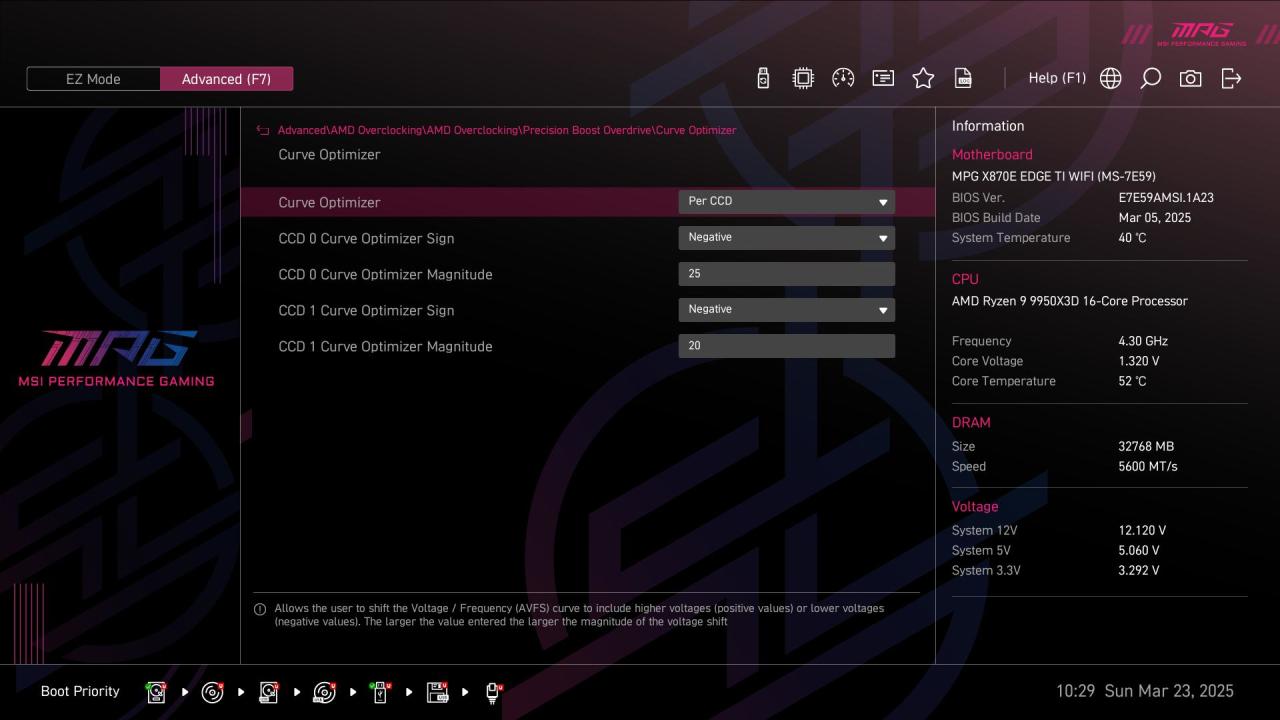Click the CCD 1 Curve Optimizer Magnitude label
This screenshot has width=1280, height=720.
385,346
